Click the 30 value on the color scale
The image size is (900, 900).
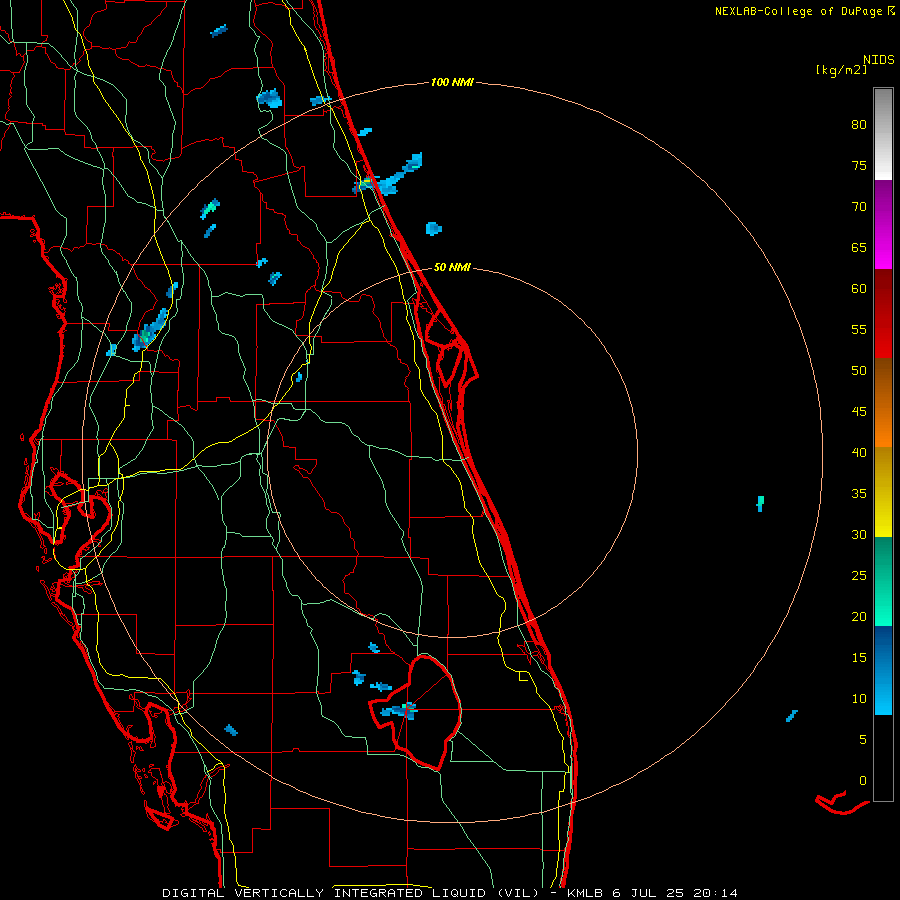[x=859, y=534]
